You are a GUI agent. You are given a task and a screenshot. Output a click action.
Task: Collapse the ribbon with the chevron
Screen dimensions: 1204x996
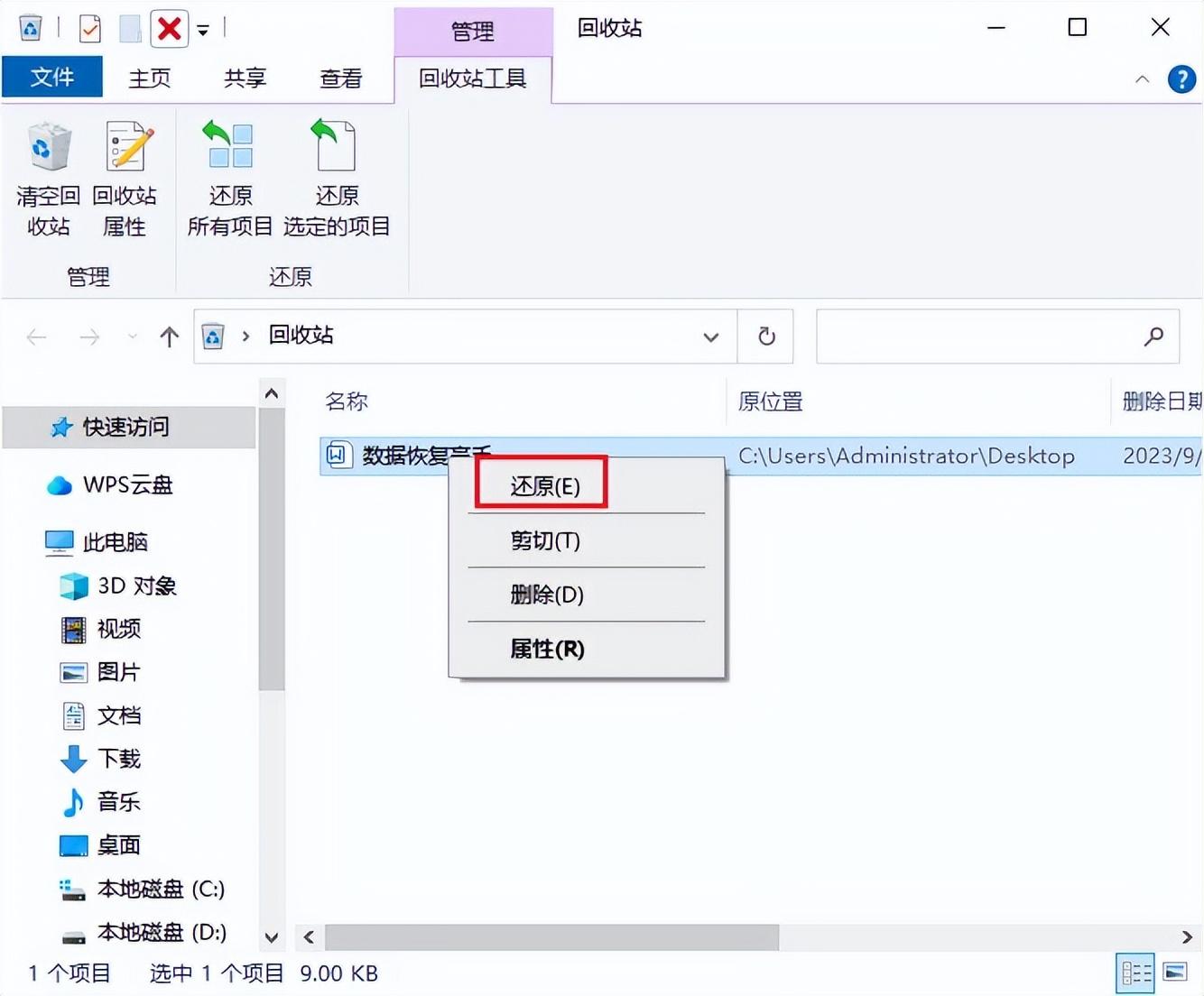pos(1142,79)
